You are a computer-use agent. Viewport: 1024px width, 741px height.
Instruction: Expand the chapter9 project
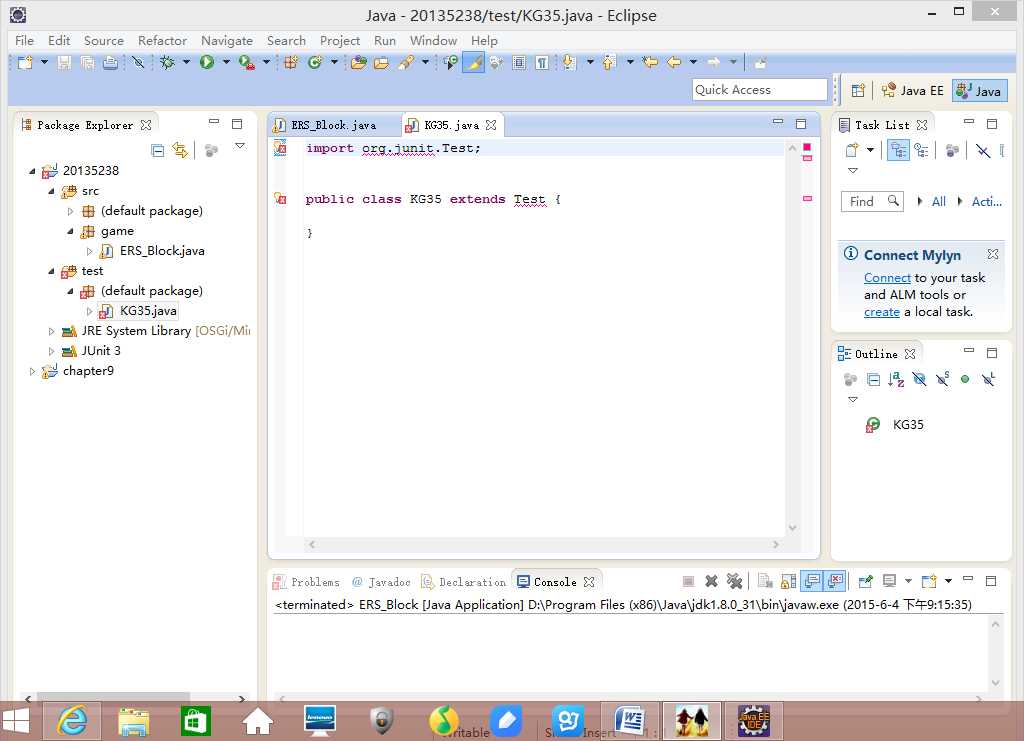tap(32, 371)
